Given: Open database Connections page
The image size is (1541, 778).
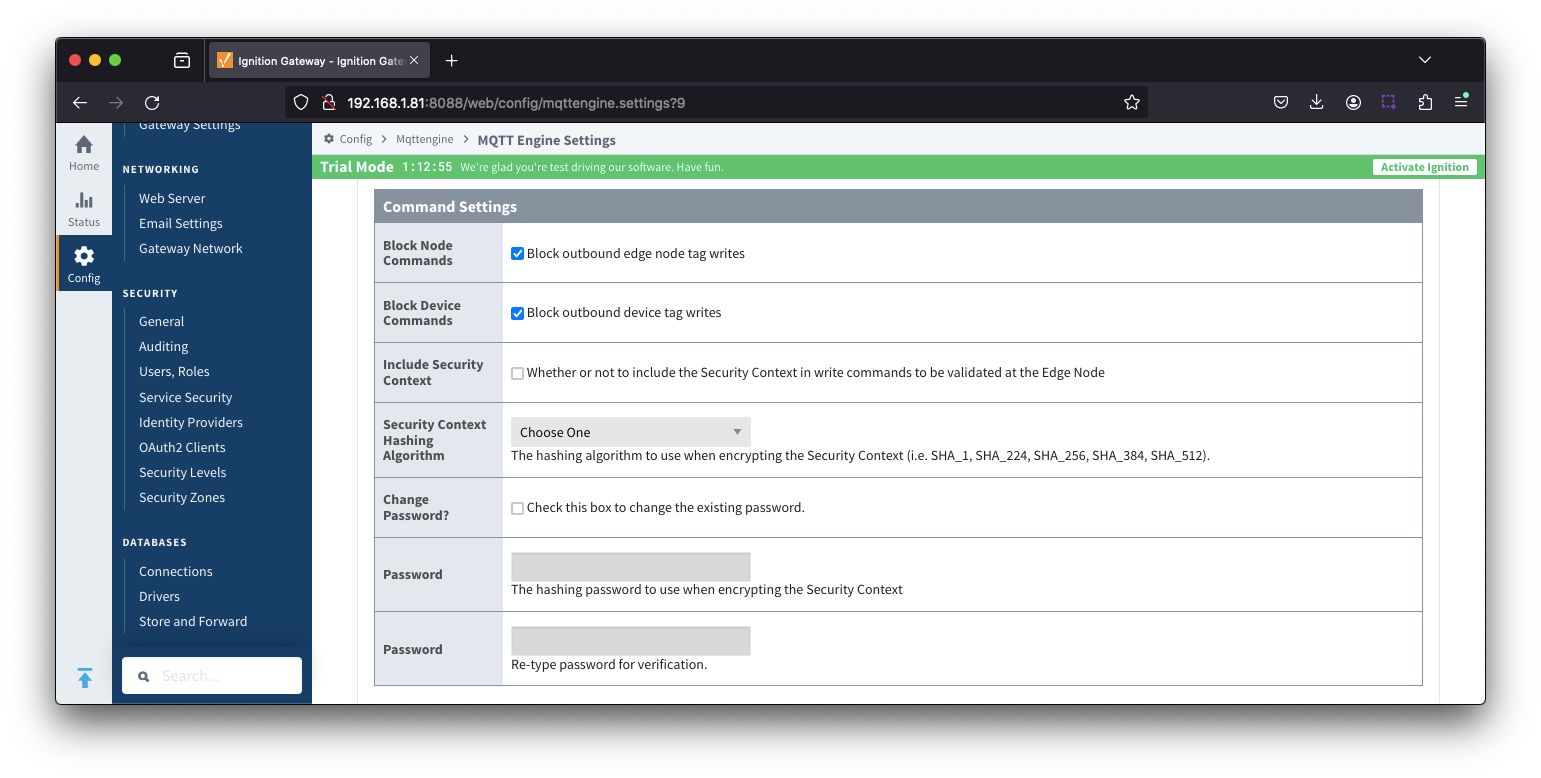Looking at the screenshot, I should (176, 571).
